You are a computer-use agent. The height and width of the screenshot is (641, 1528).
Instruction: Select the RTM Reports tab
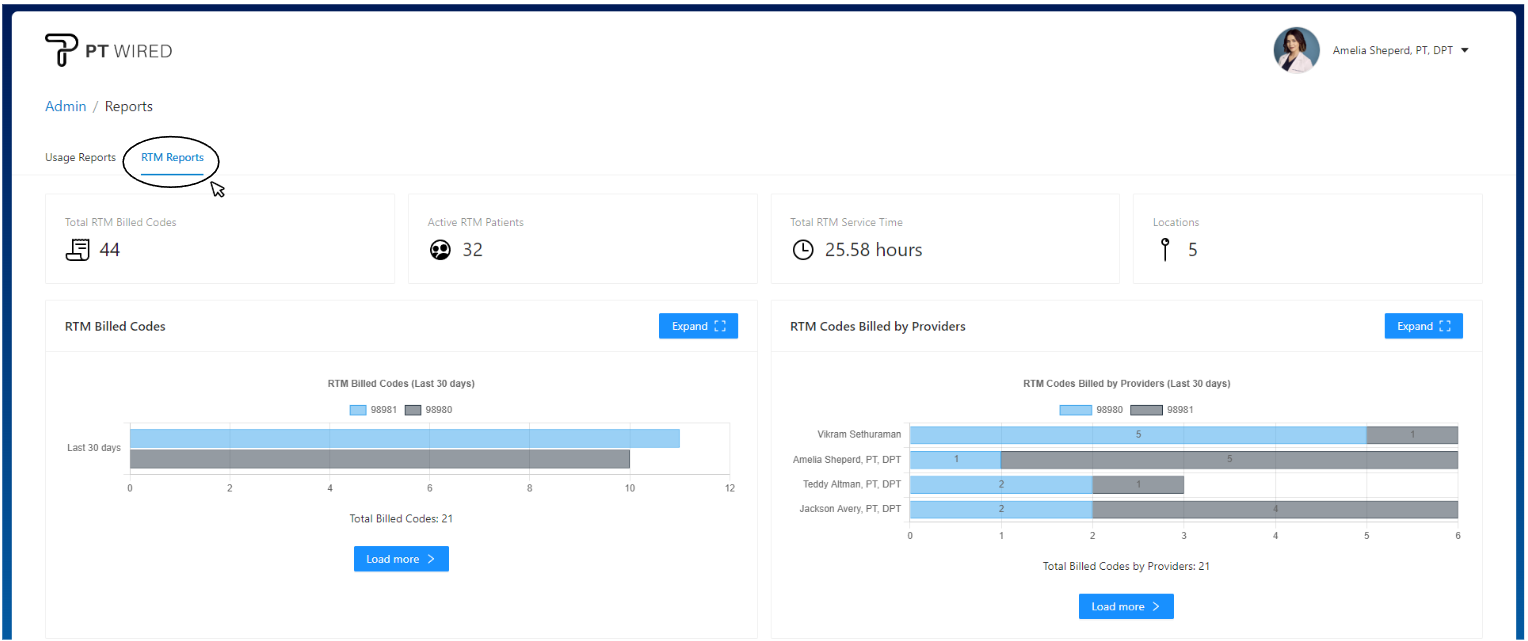172,158
